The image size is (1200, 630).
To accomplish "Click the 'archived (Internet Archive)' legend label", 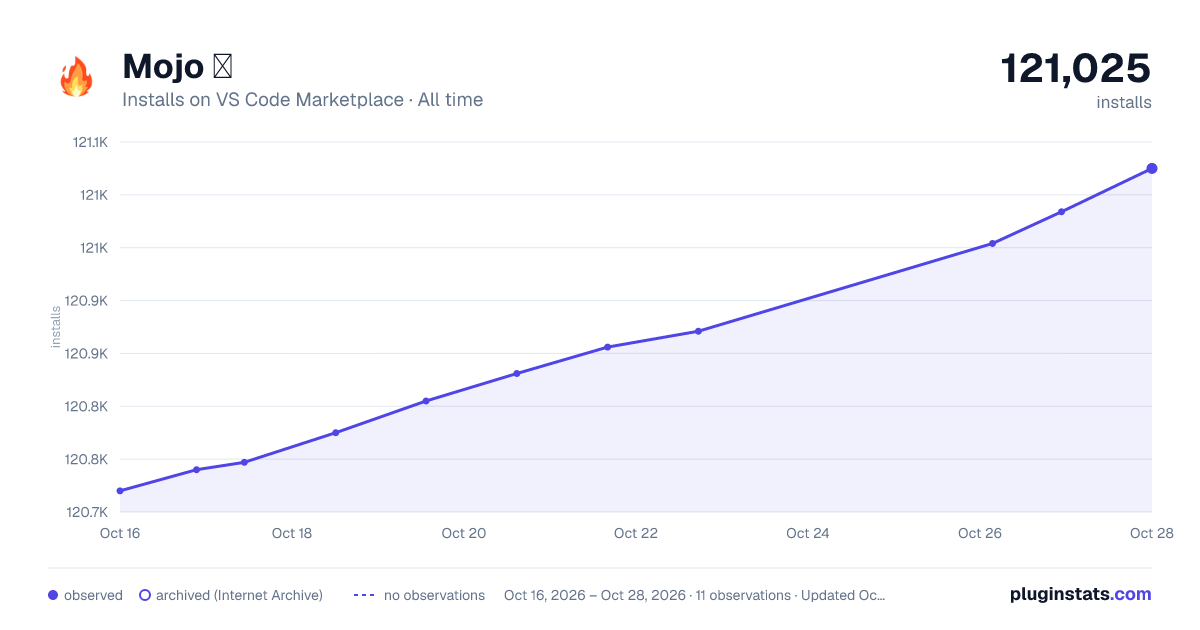I will tap(239, 595).
